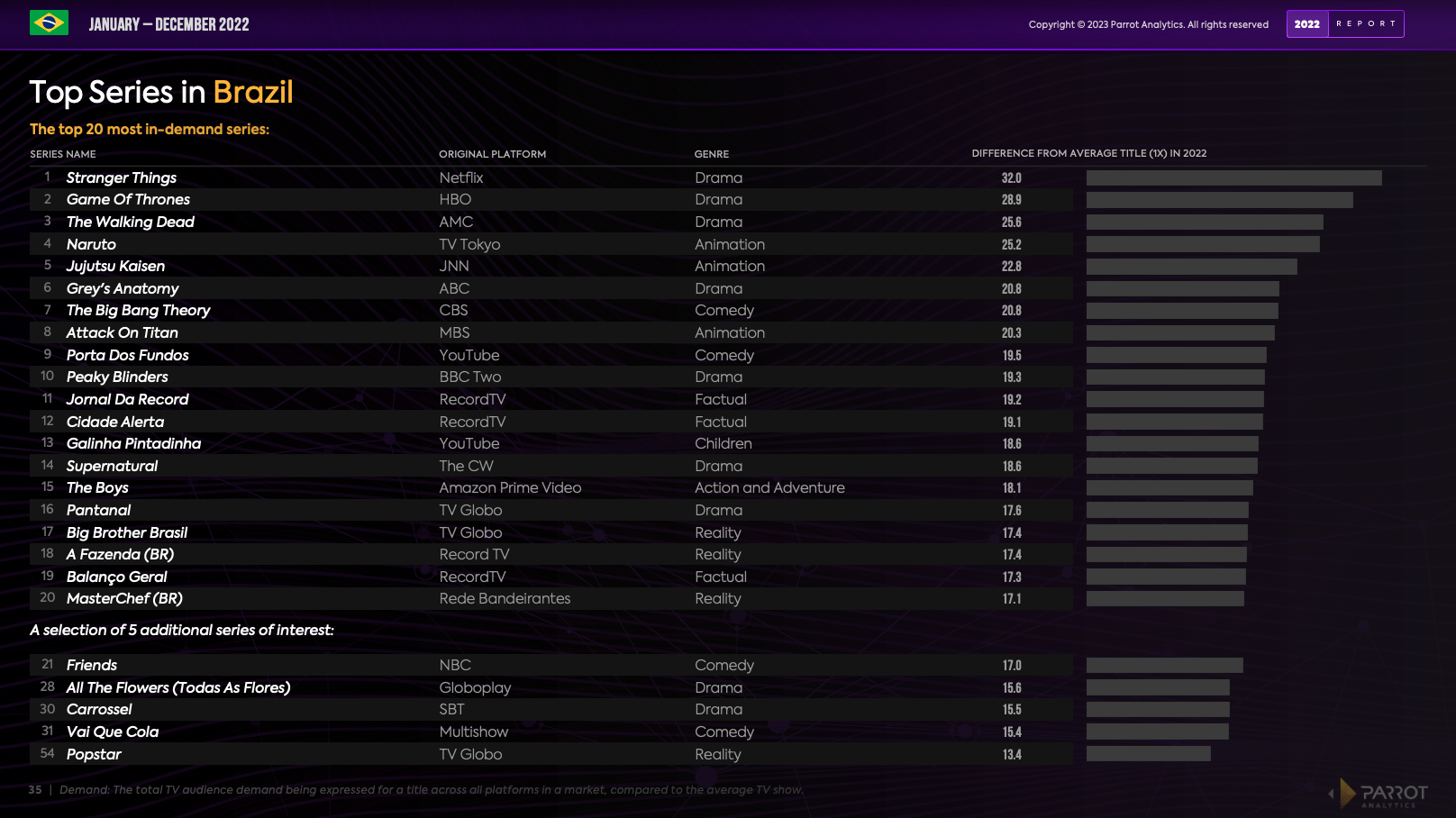The image size is (1456, 818).
Task: Click the Stranger Things demand bar
Action: 1234,178
